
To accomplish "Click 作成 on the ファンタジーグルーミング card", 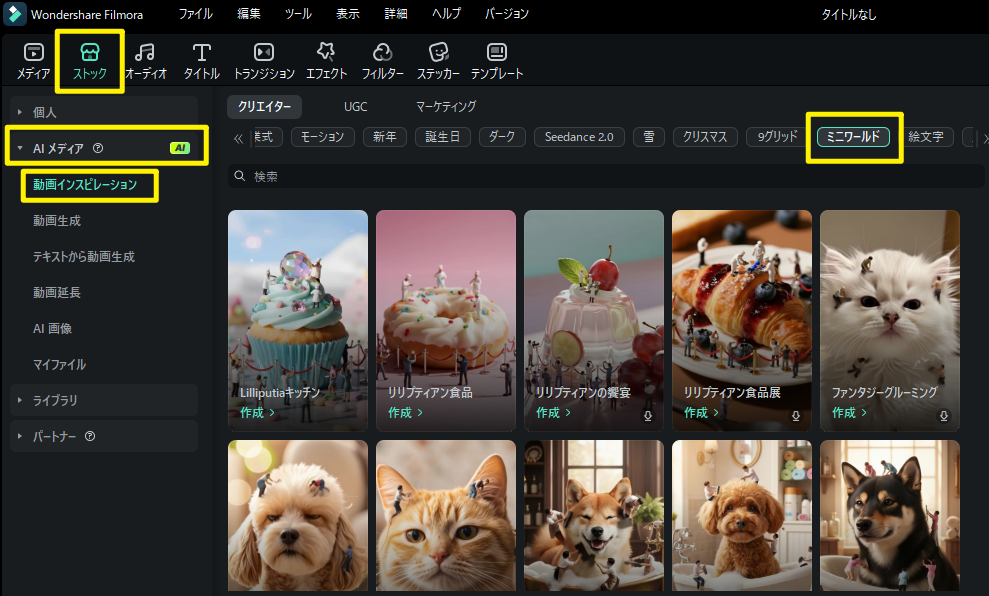I will [x=849, y=412].
